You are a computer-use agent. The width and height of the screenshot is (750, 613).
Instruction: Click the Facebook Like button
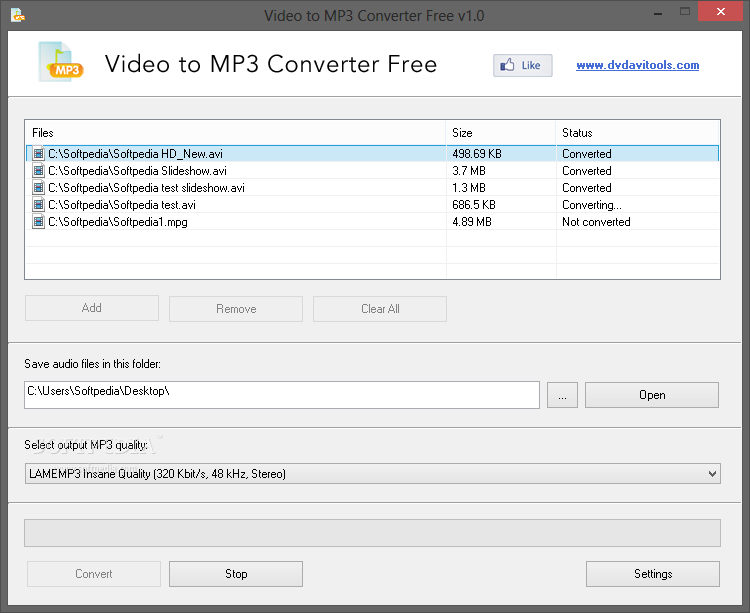tap(523, 65)
